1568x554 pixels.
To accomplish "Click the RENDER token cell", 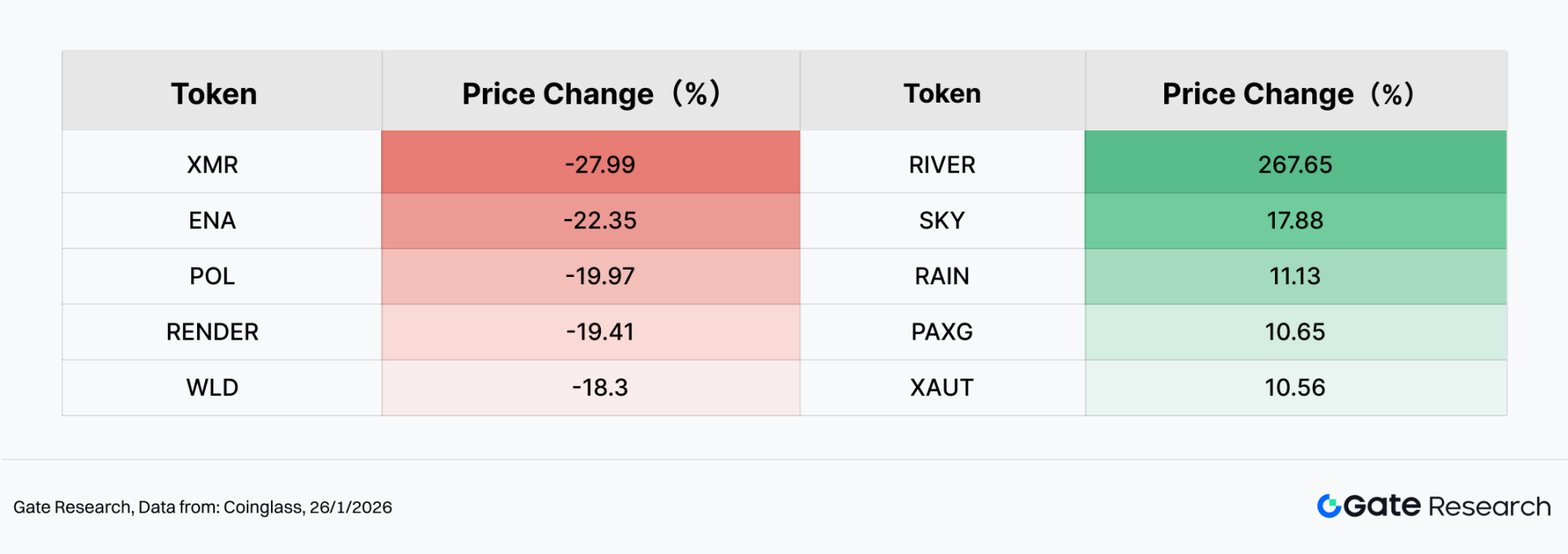I will click(x=212, y=332).
